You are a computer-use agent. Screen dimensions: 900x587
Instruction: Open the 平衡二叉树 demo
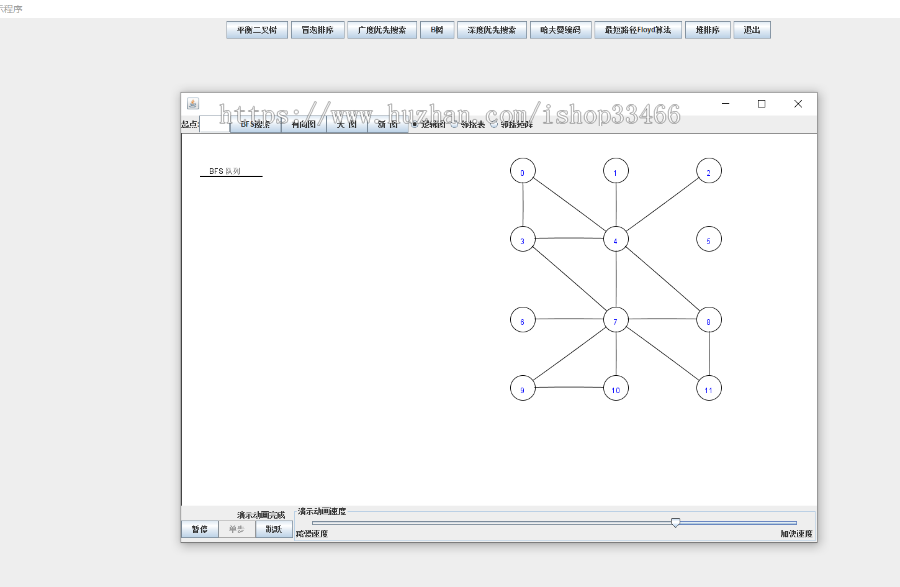coord(256,30)
